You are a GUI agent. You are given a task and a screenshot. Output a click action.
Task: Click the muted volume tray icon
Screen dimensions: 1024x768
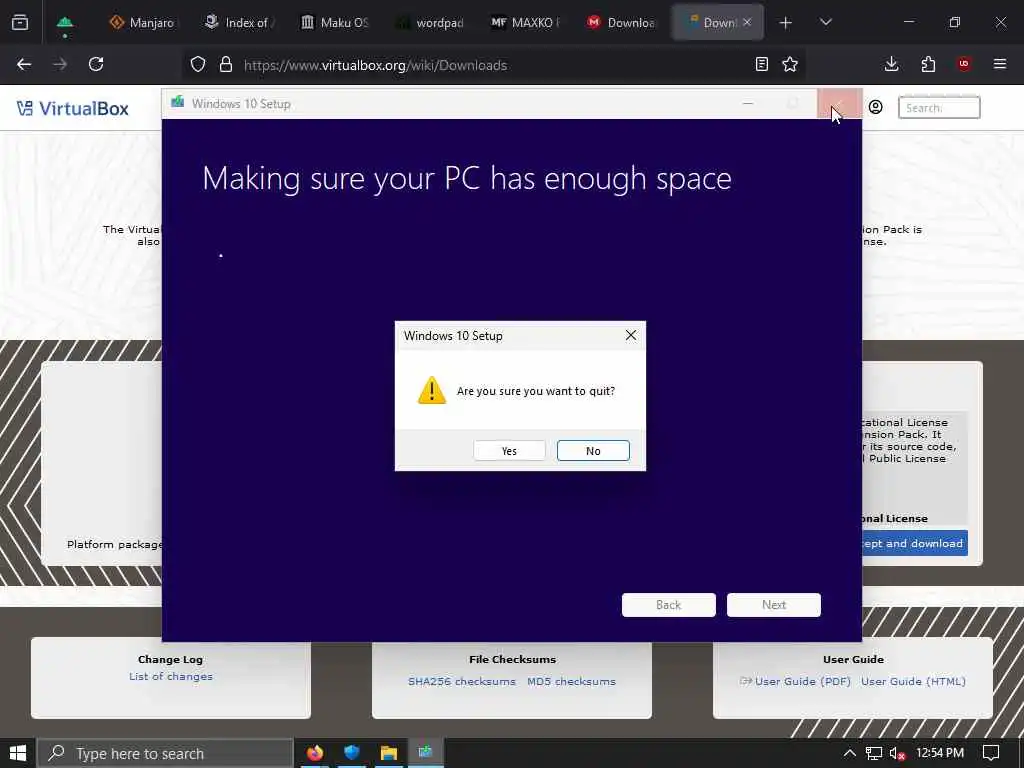[x=898, y=754]
